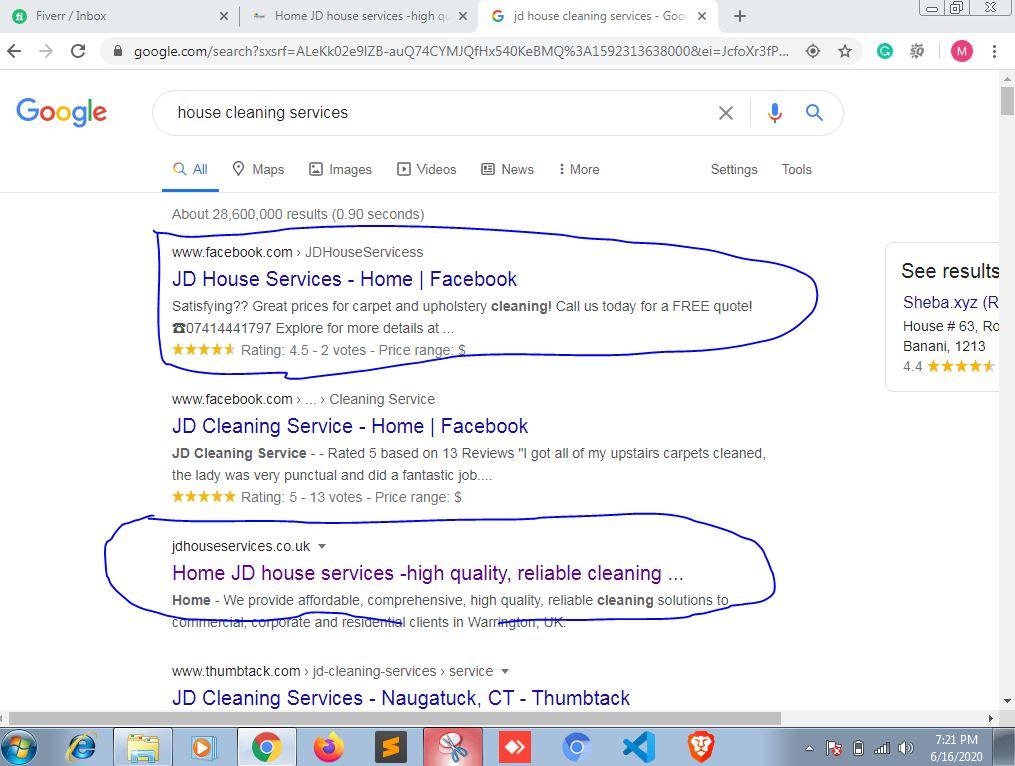Open the "More" search categories dropdown
Screen dimensions: 1015x766
578,169
